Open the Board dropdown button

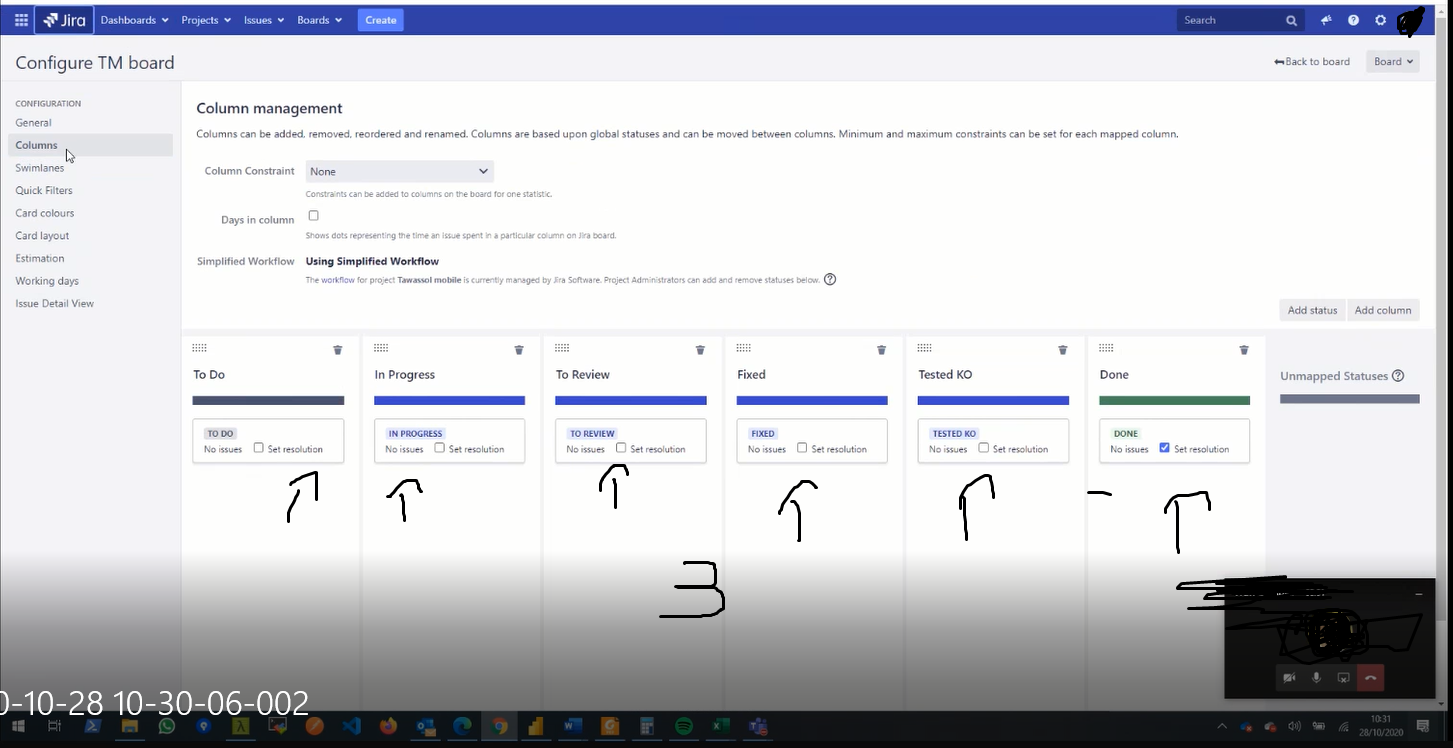point(1393,62)
